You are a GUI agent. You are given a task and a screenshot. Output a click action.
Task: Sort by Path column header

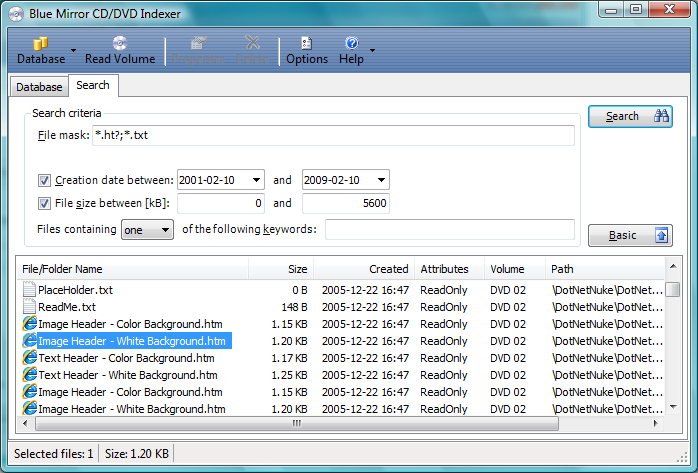coord(605,269)
